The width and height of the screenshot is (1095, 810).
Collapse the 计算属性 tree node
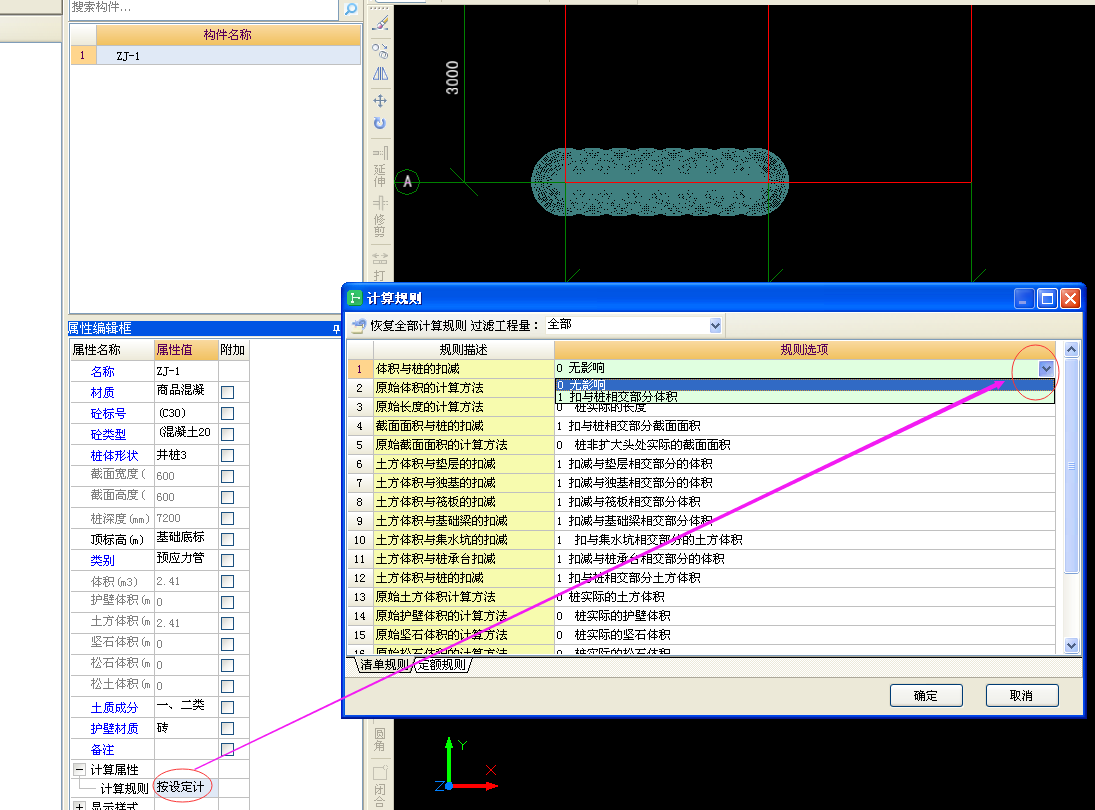(x=80, y=770)
